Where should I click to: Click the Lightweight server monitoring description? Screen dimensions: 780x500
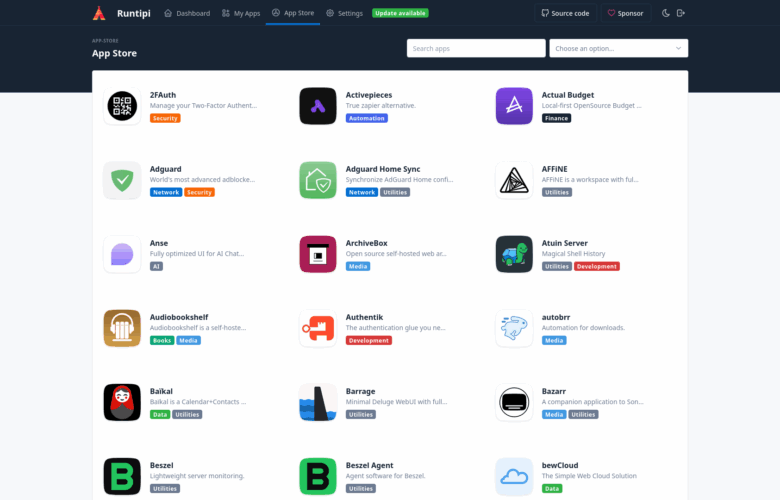pyautogui.click(x=197, y=476)
